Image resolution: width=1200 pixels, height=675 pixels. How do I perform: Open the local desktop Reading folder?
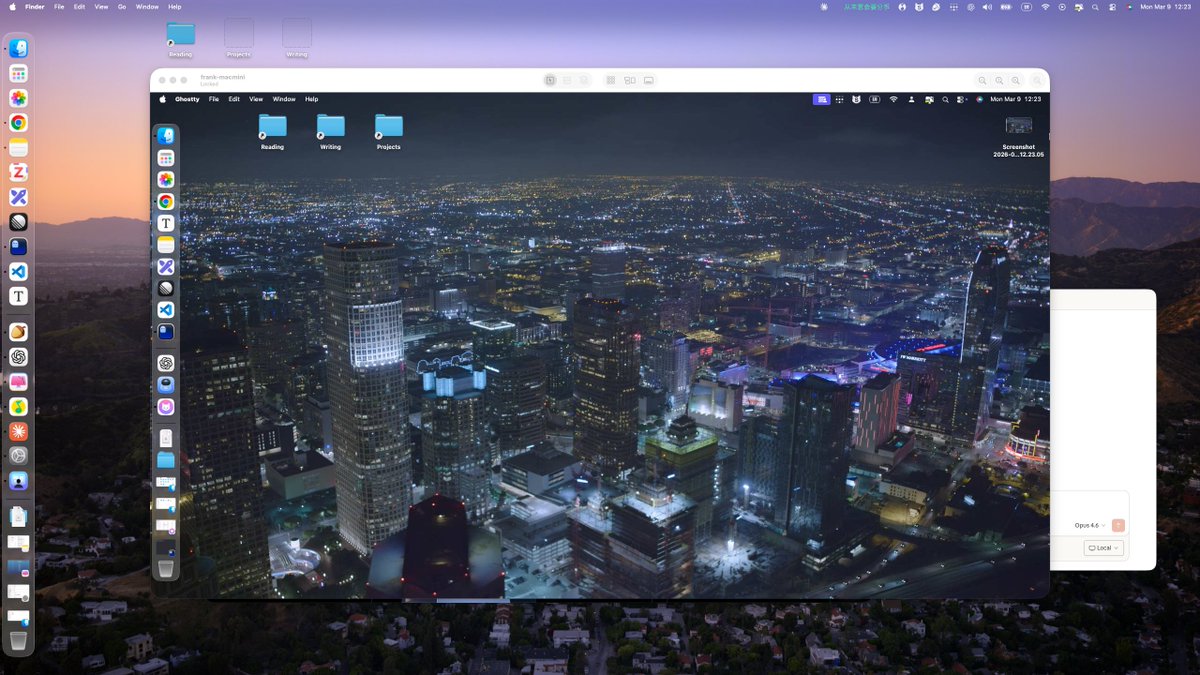pos(181,39)
